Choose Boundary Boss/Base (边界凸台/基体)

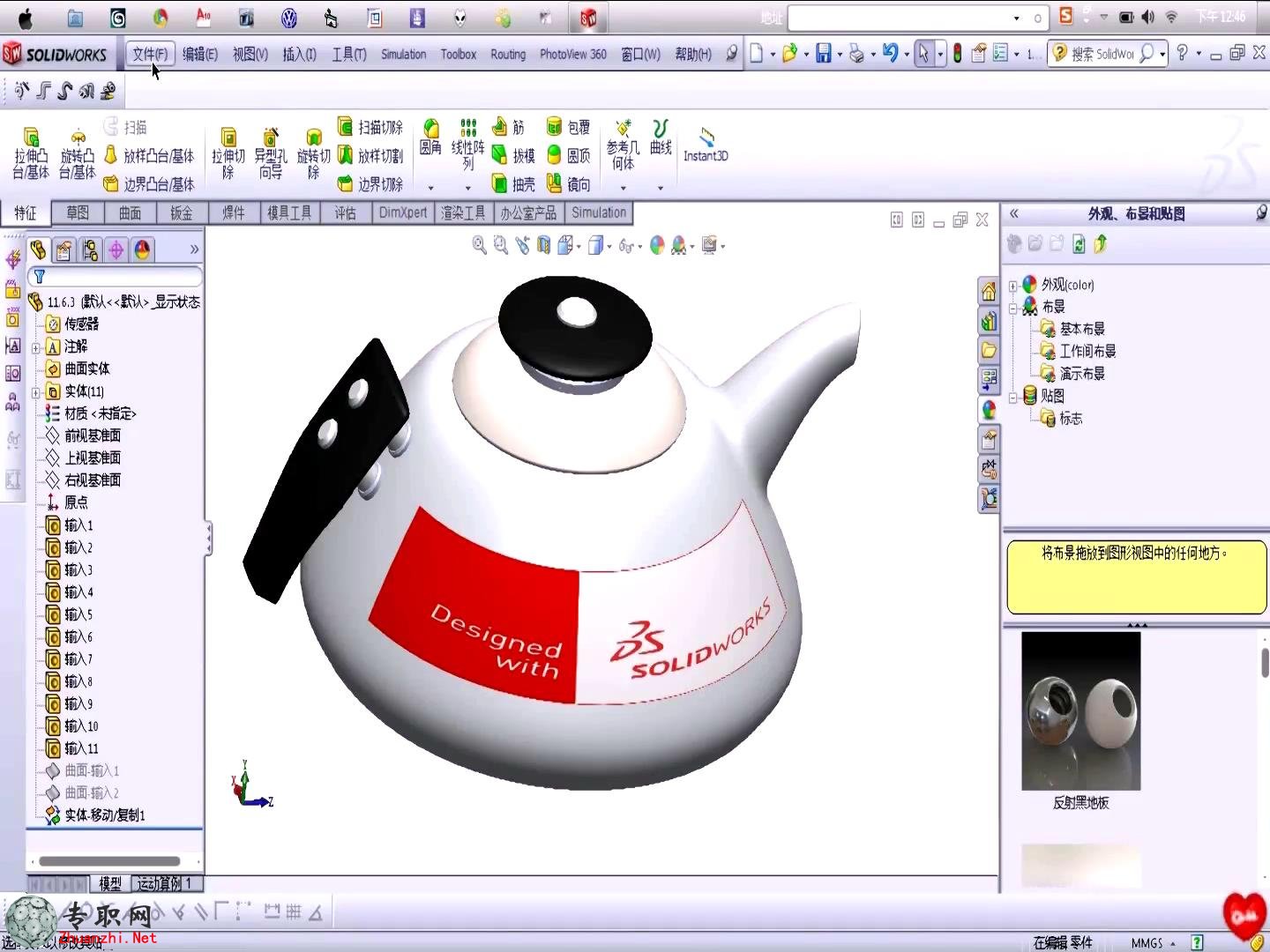[x=148, y=184]
